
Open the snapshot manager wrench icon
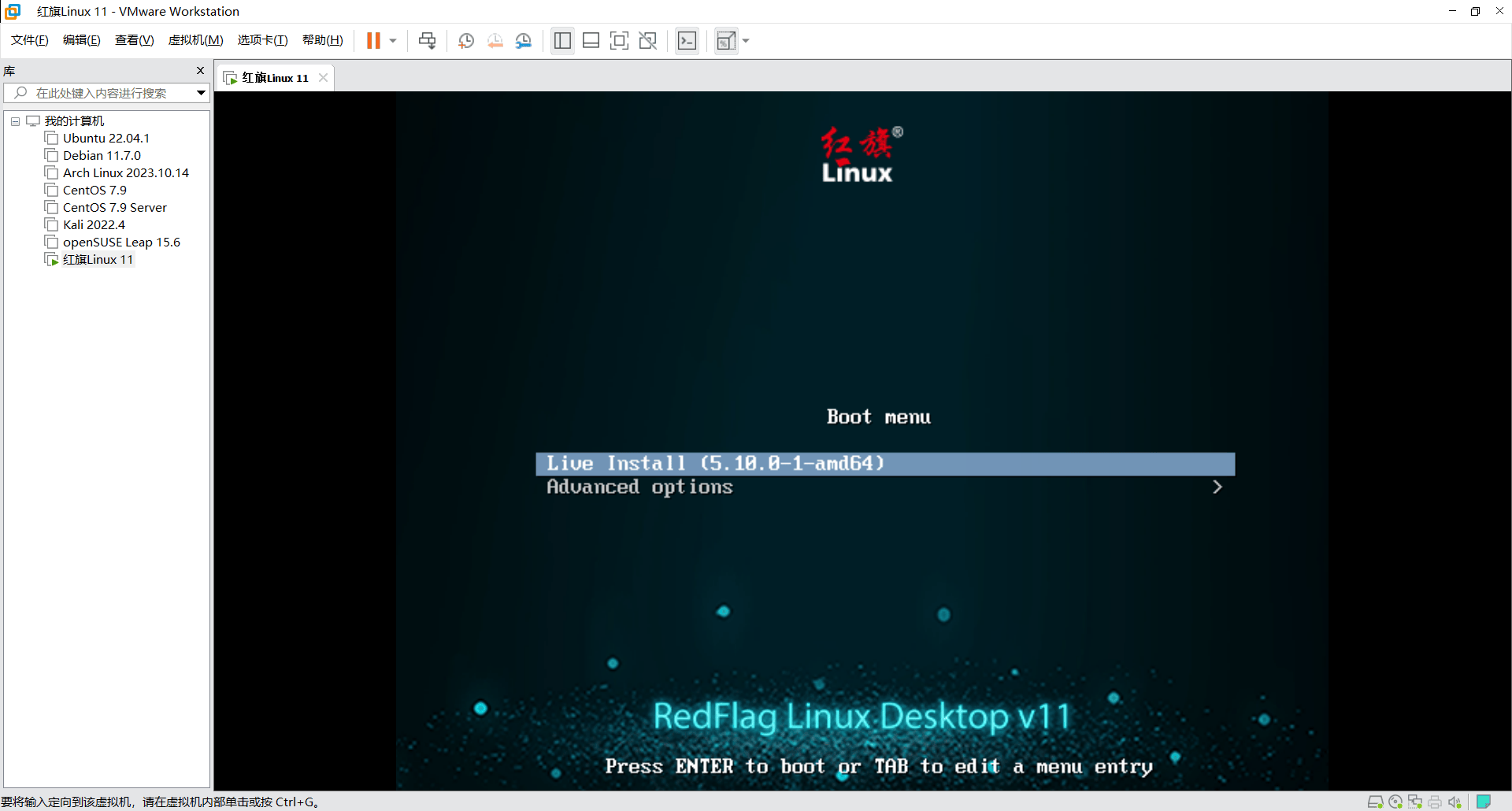point(524,41)
